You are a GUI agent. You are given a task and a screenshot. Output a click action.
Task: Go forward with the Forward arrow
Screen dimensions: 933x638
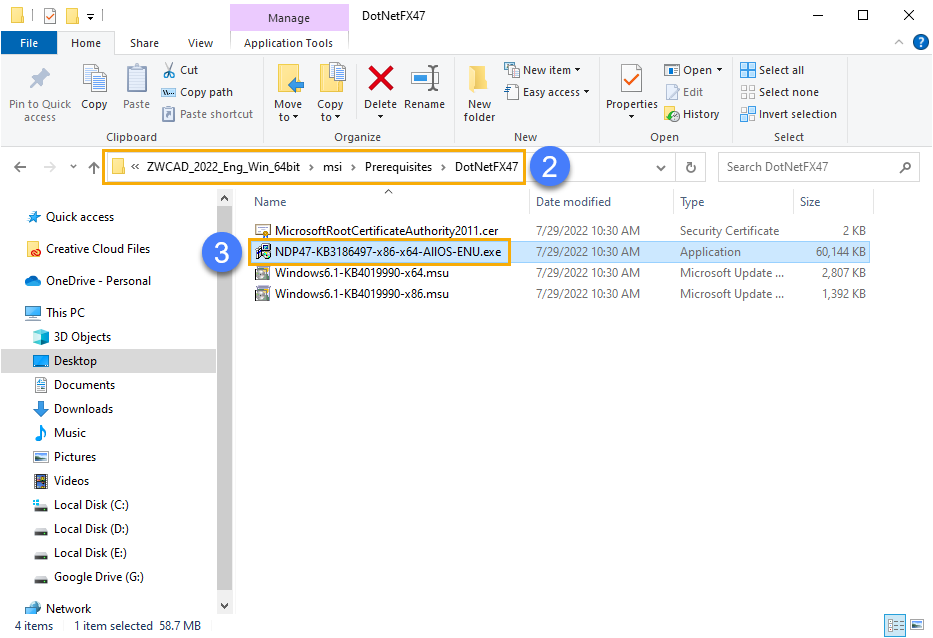coord(50,167)
